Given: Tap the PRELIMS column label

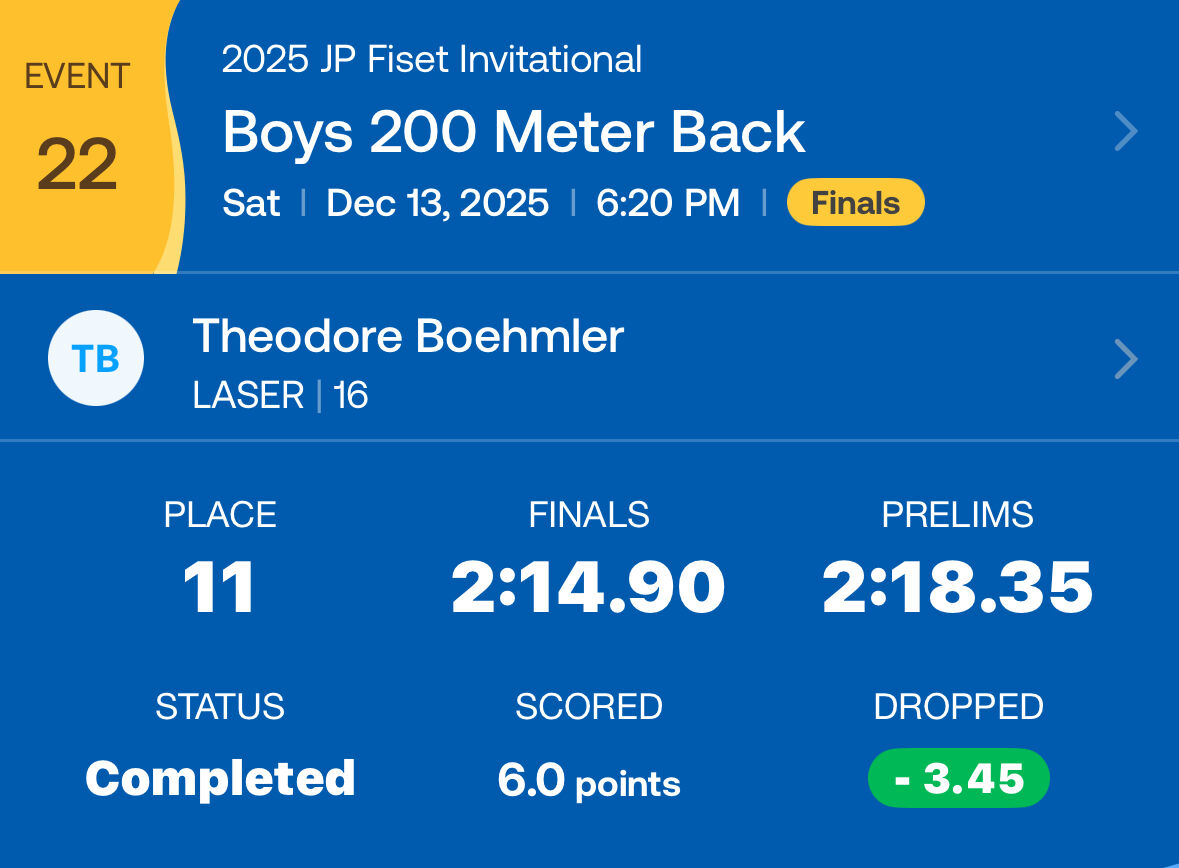Looking at the screenshot, I should click(x=957, y=515).
